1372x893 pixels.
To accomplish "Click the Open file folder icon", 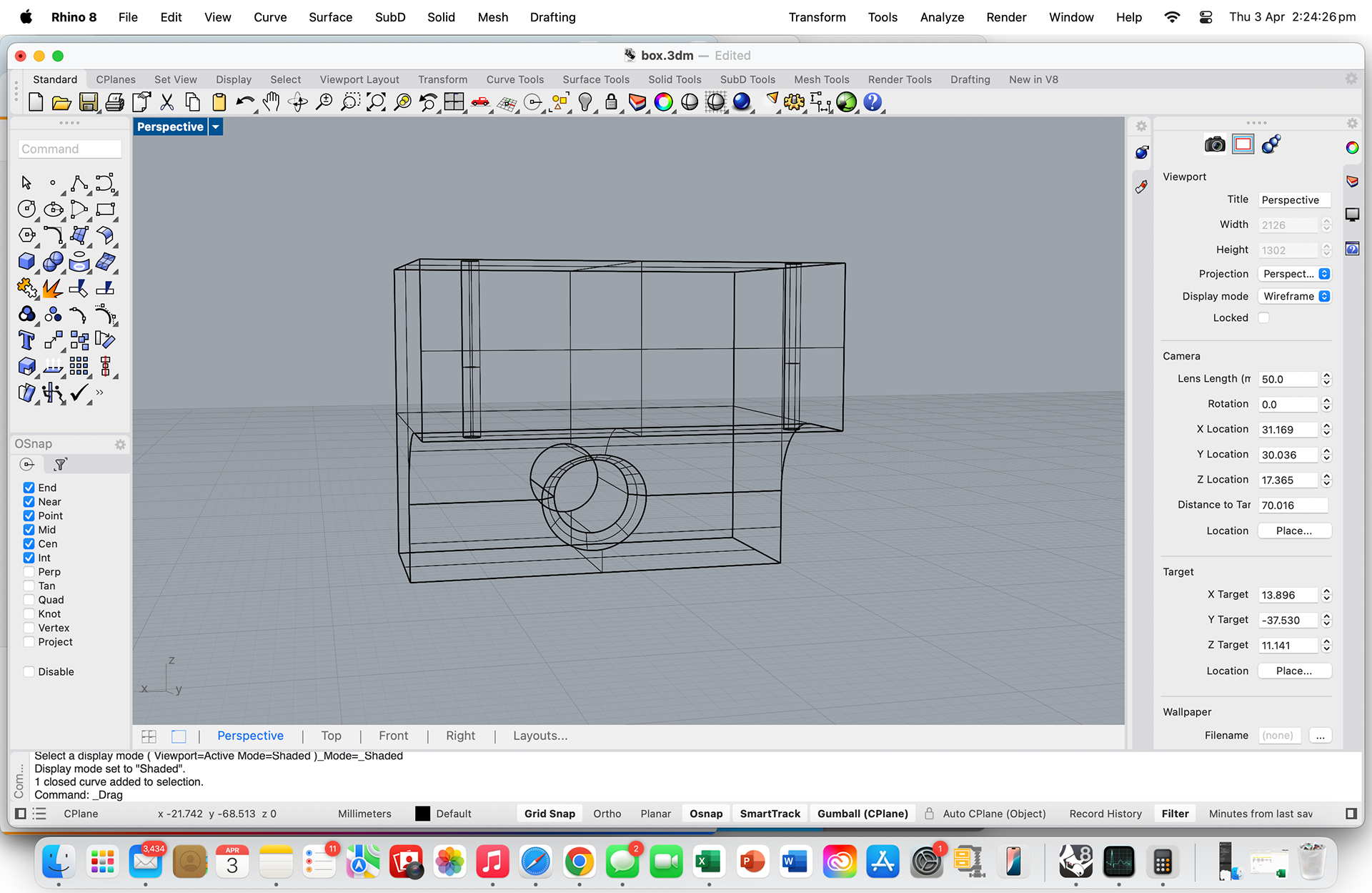I will (61, 102).
